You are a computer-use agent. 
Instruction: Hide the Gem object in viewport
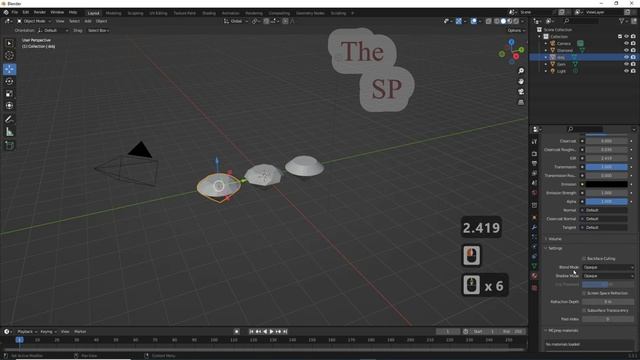click(626, 64)
